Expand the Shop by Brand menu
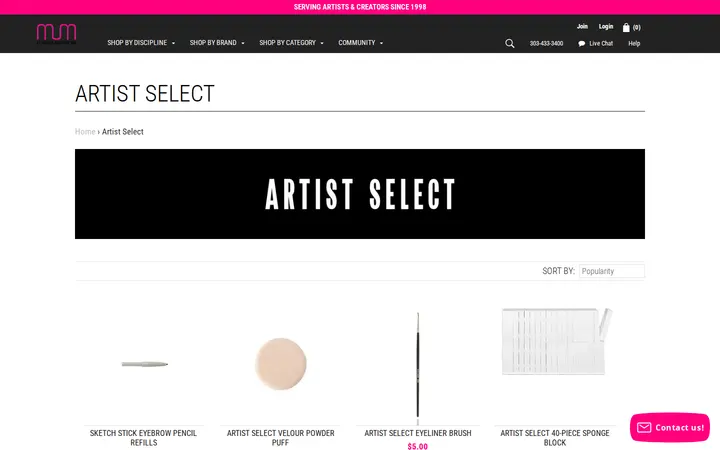 pos(217,43)
